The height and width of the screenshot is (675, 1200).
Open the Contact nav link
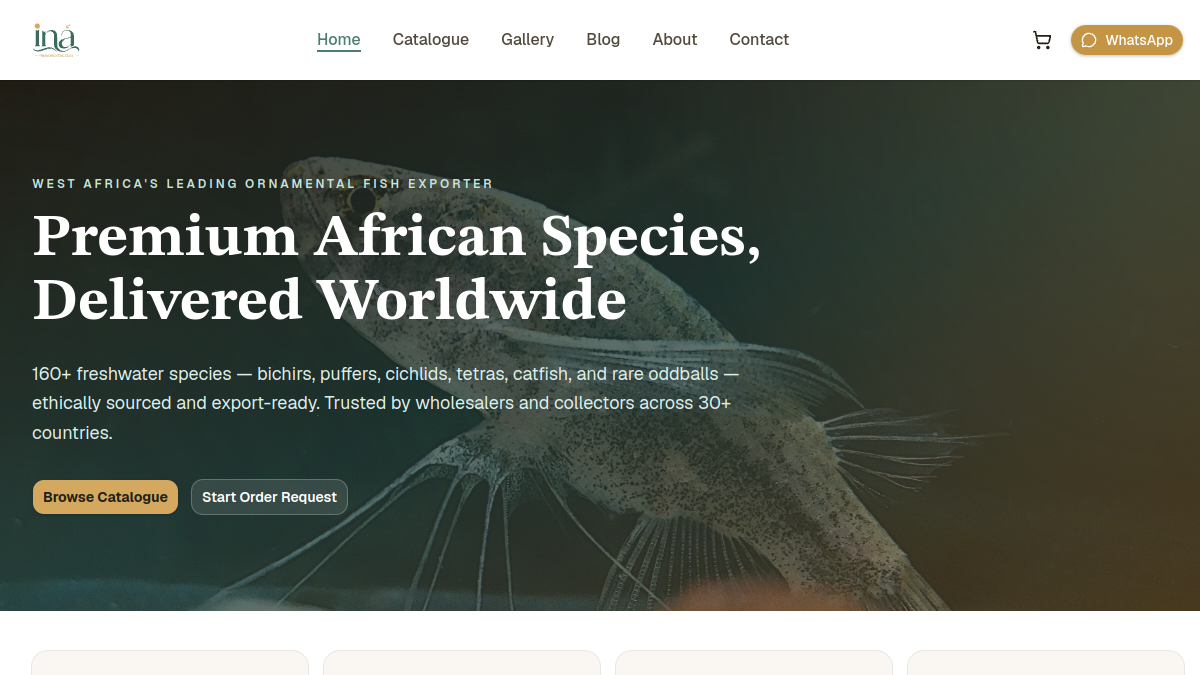pos(759,40)
